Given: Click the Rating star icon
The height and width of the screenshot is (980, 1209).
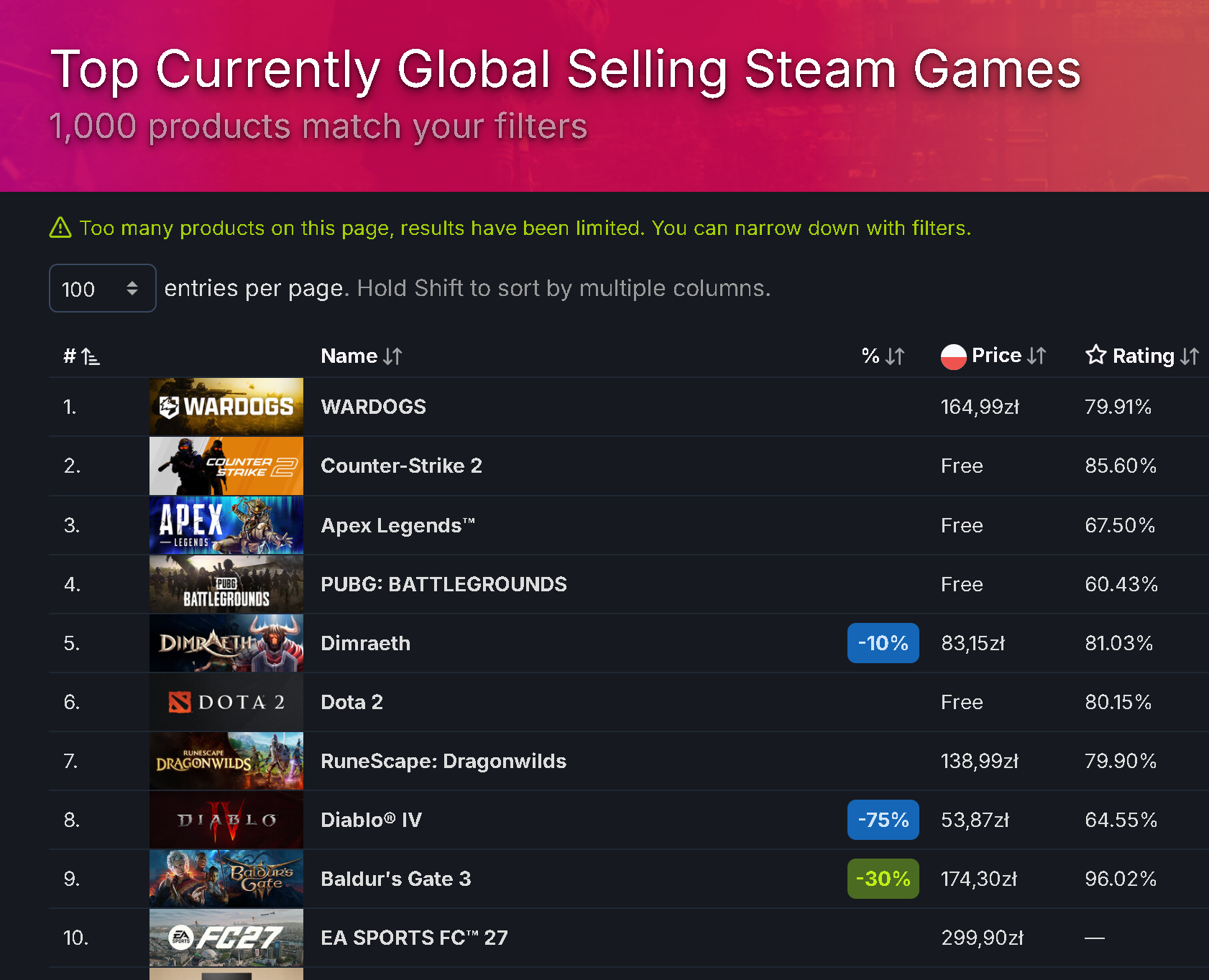Looking at the screenshot, I should 1095,355.
